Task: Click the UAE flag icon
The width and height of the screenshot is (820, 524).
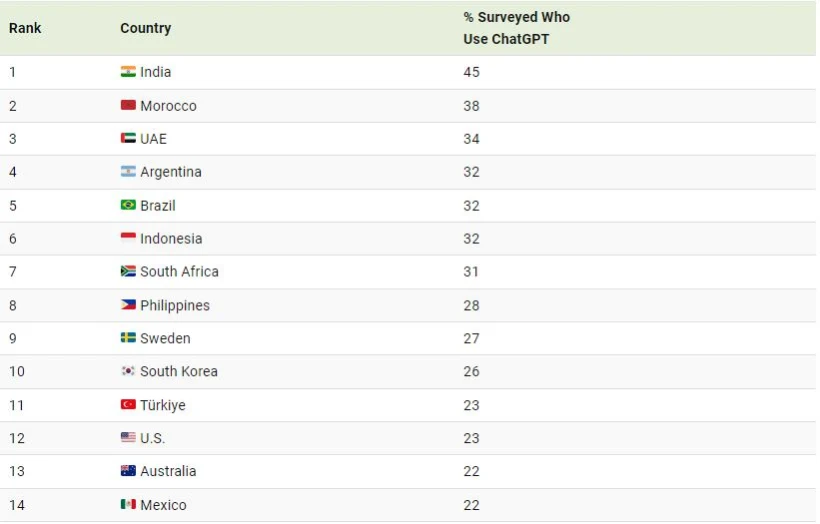Action: click(x=128, y=139)
